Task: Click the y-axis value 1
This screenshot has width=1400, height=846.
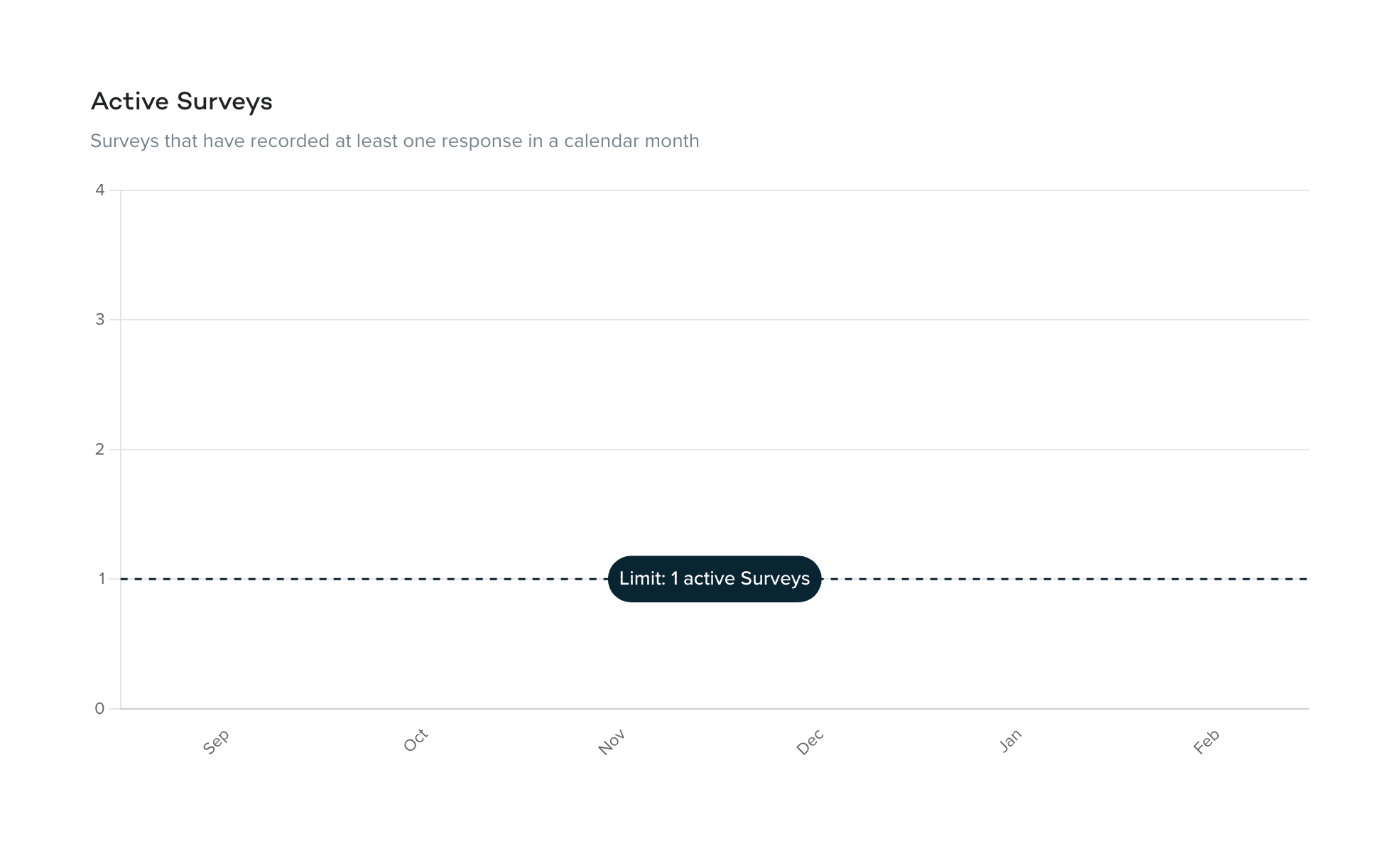Action: (x=102, y=579)
